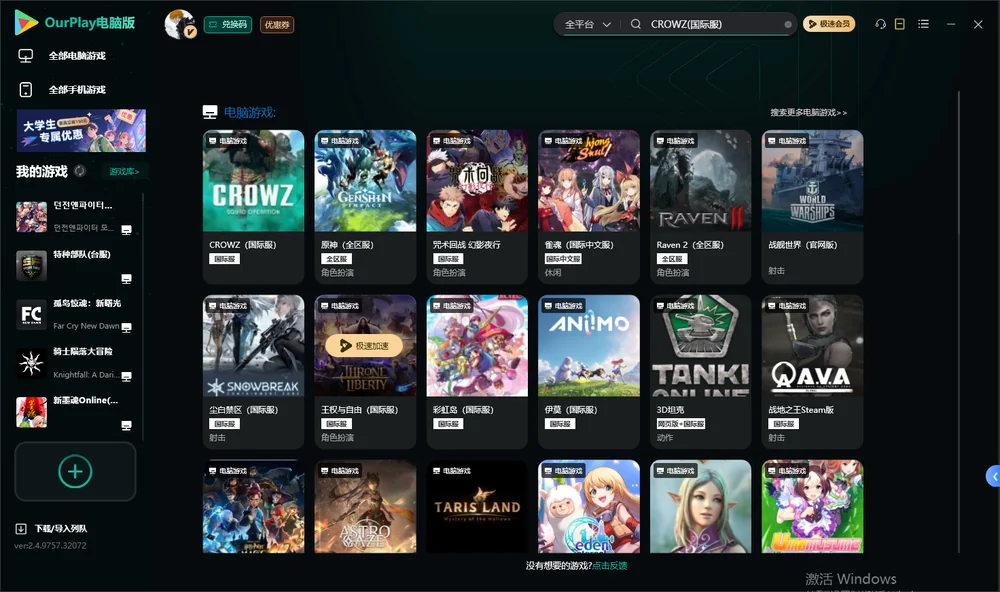Open the 优惠券 coupon button

coord(277,24)
